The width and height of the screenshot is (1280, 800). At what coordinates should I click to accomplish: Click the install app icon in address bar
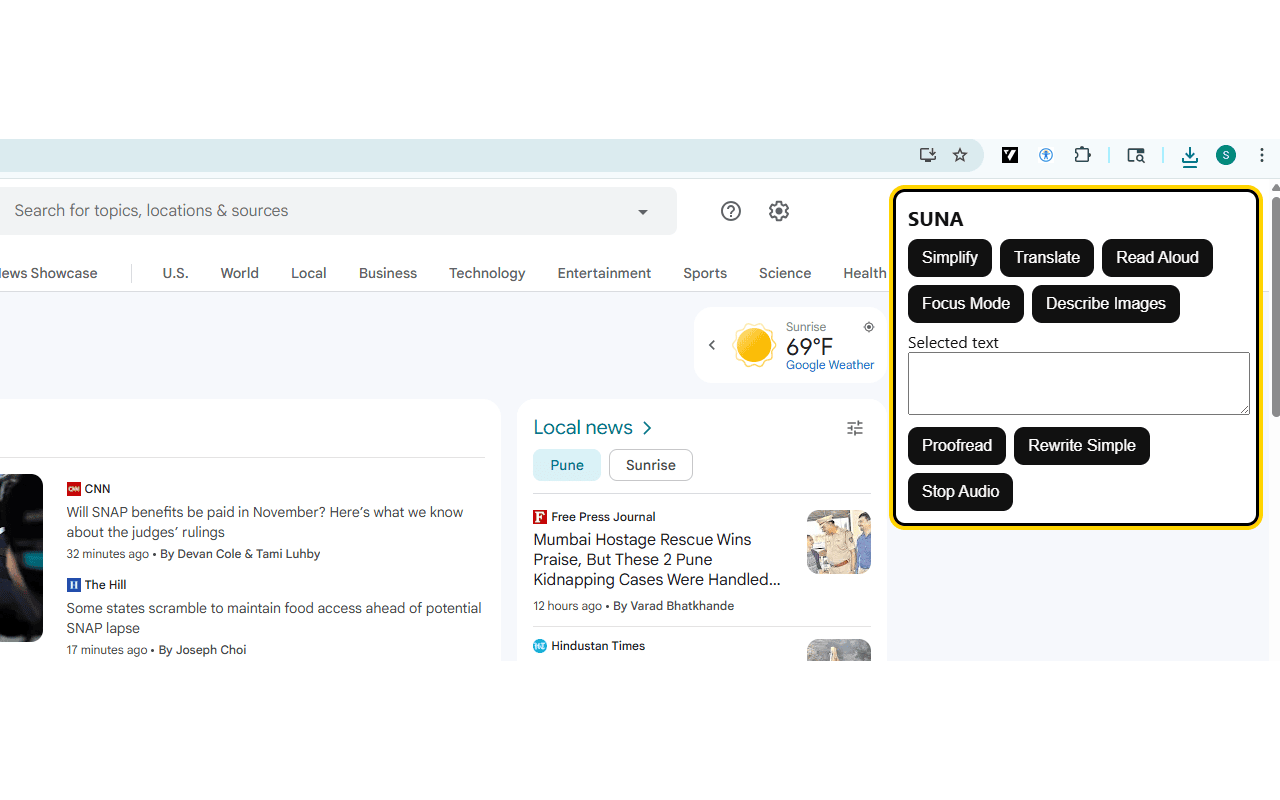pos(928,155)
